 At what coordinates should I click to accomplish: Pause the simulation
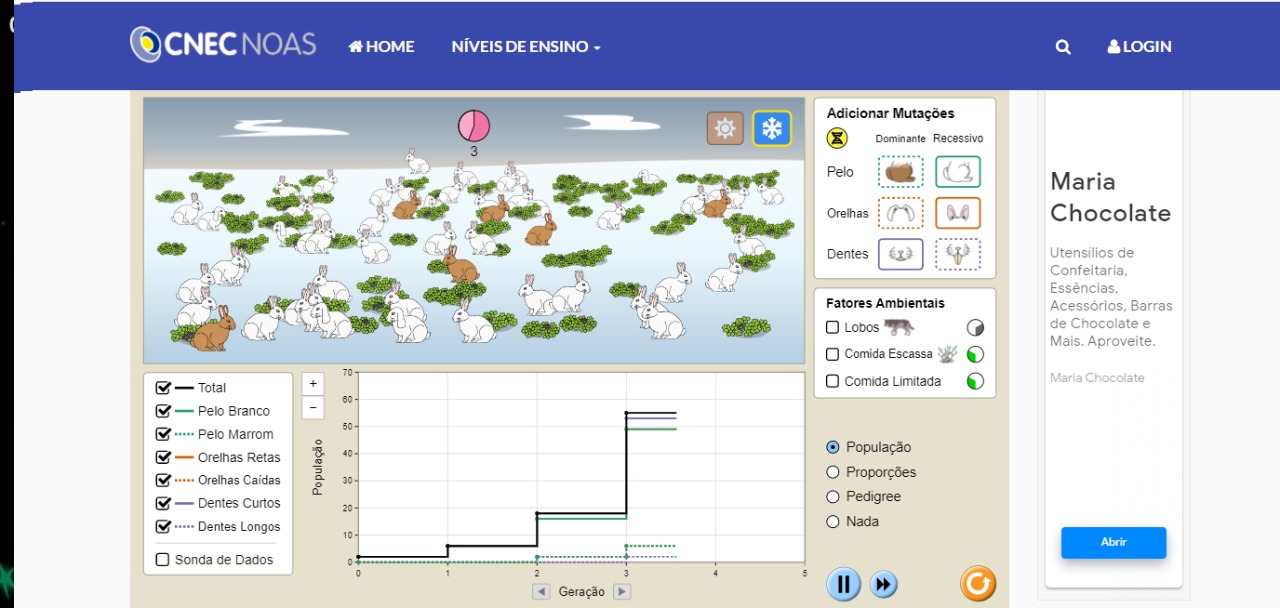843,583
